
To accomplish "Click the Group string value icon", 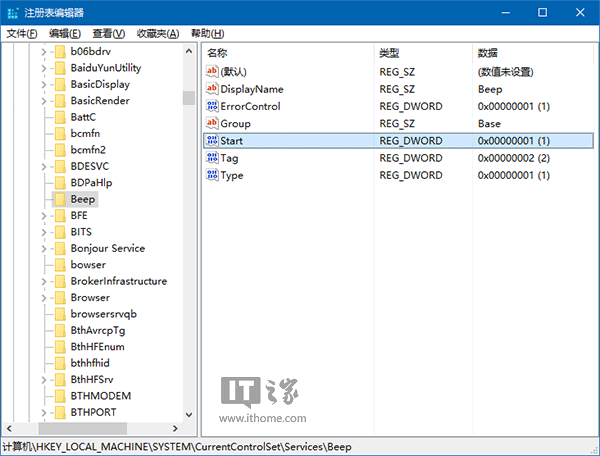I will [x=212, y=123].
